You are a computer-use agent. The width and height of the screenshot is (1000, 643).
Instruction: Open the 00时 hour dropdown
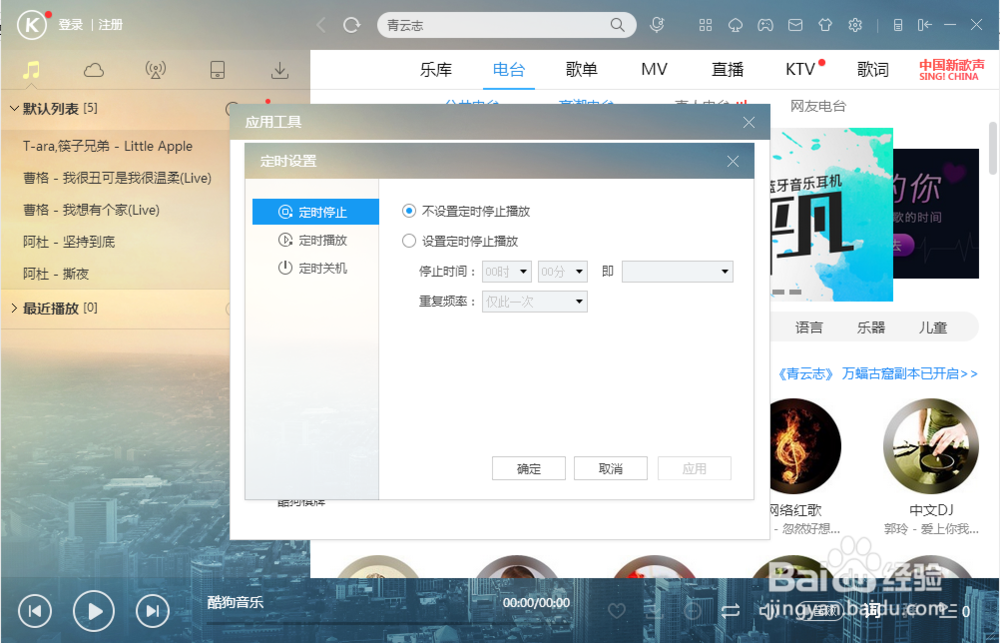click(x=507, y=271)
